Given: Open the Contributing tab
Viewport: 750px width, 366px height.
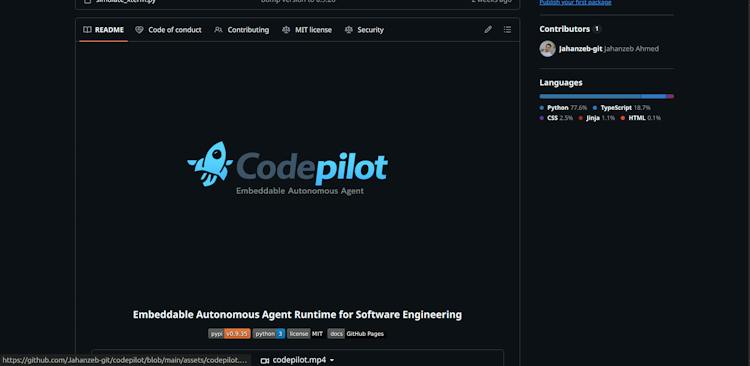Looking at the screenshot, I should tap(242, 30).
